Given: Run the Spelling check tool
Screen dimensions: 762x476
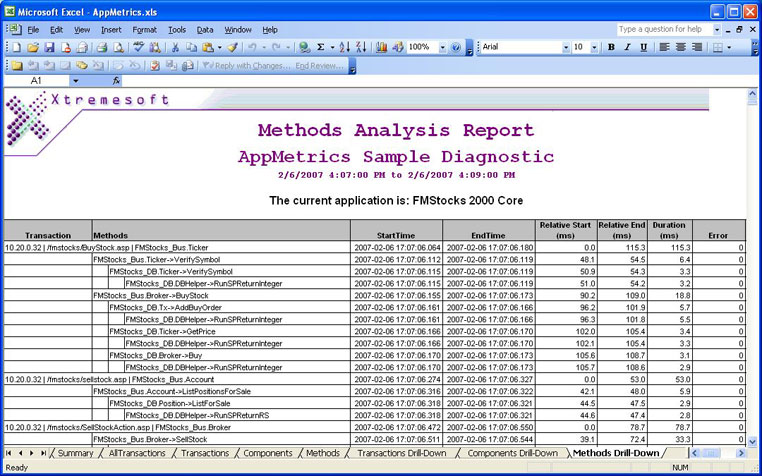Looking at the screenshot, I should click(x=139, y=47).
